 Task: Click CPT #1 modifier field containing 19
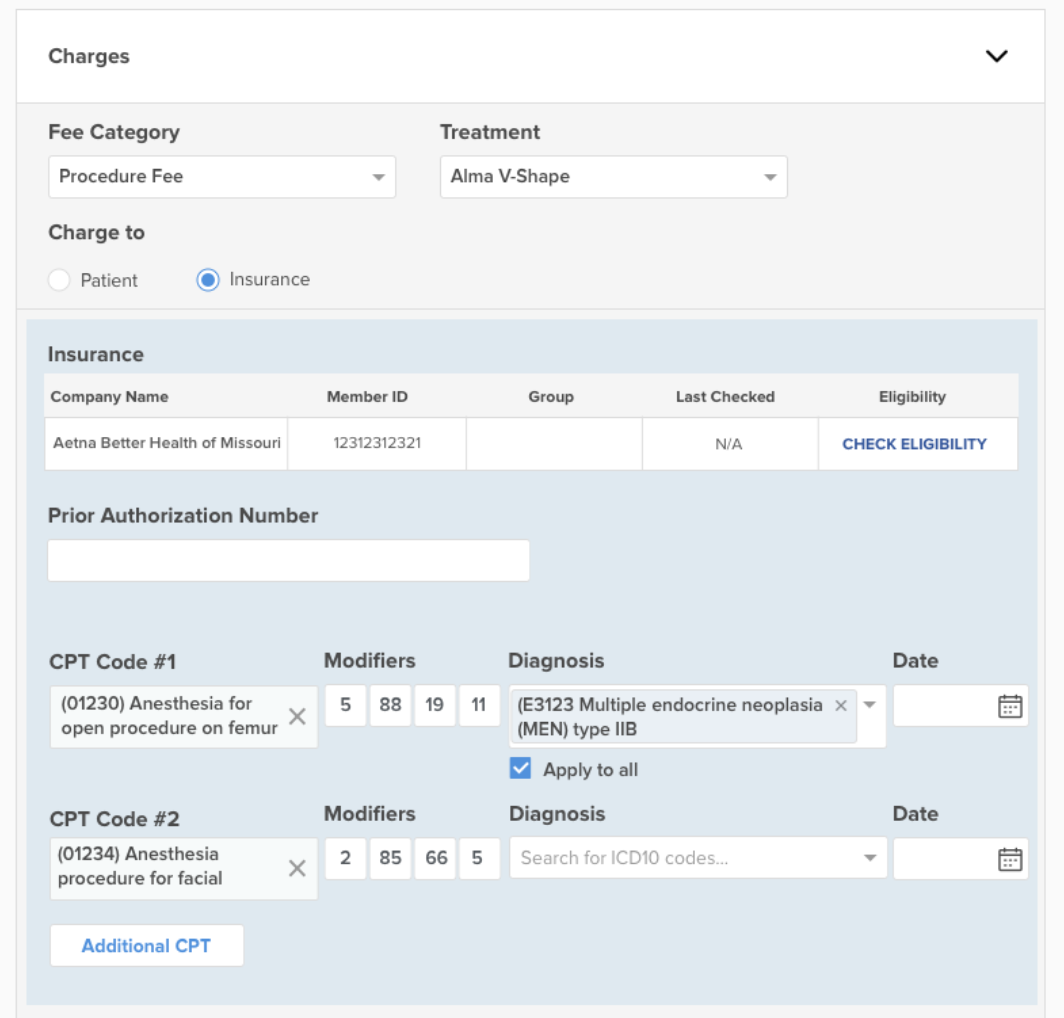tap(435, 705)
